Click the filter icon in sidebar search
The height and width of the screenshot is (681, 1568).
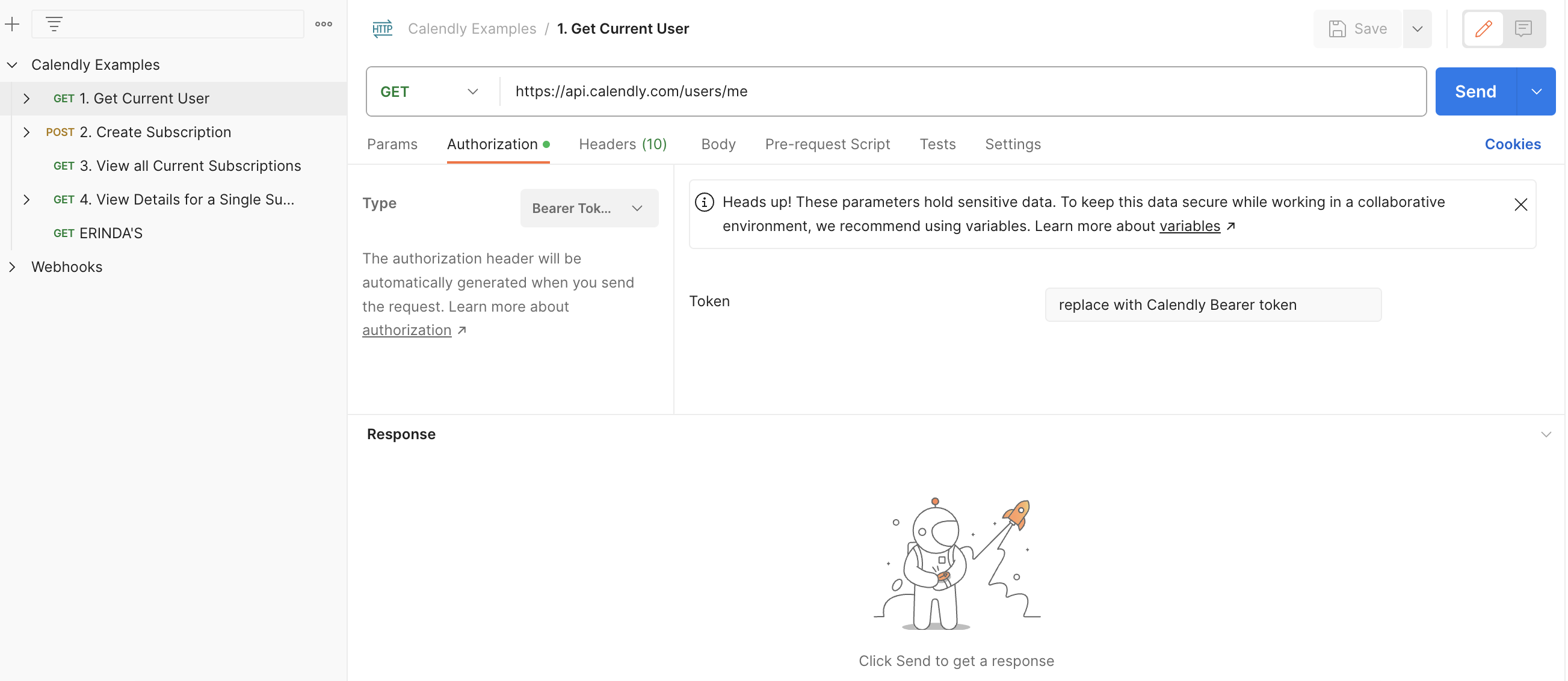pyautogui.click(x=54, y=24)
